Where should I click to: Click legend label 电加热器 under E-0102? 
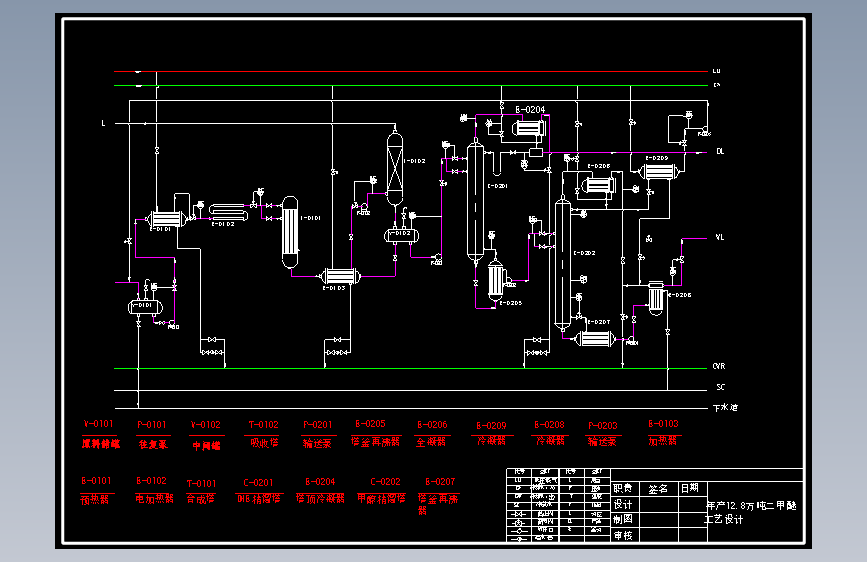point(154,498)
